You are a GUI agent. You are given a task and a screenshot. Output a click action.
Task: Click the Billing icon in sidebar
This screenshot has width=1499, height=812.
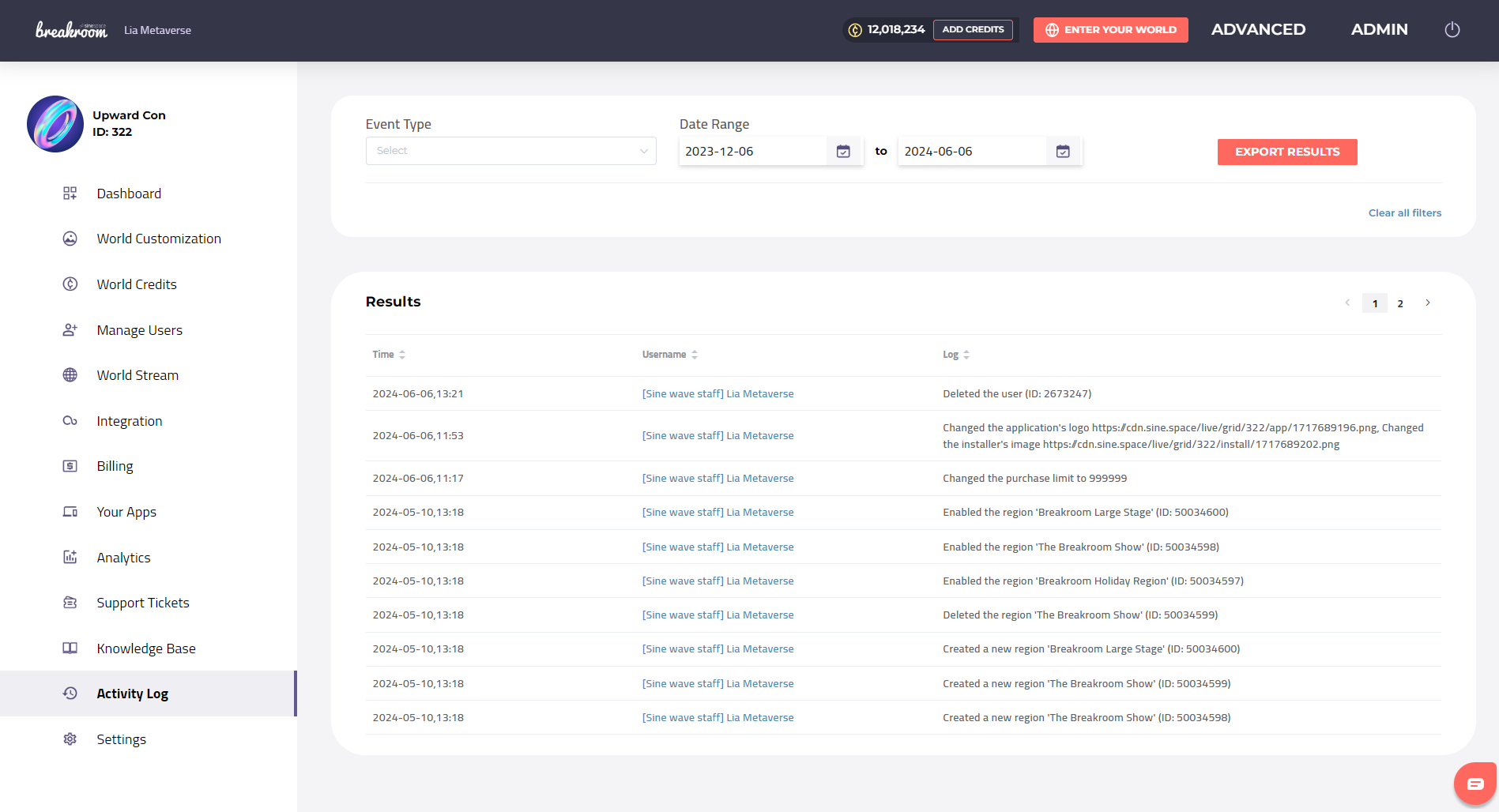(x=70, y=466)
